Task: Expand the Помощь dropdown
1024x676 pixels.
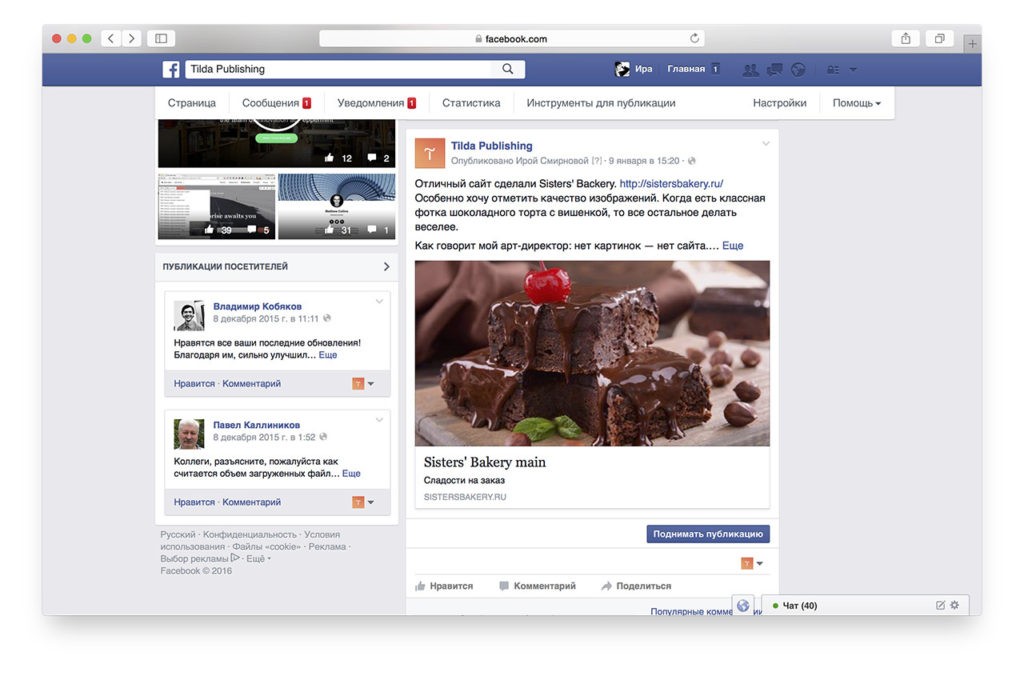Action: [856, 103]
